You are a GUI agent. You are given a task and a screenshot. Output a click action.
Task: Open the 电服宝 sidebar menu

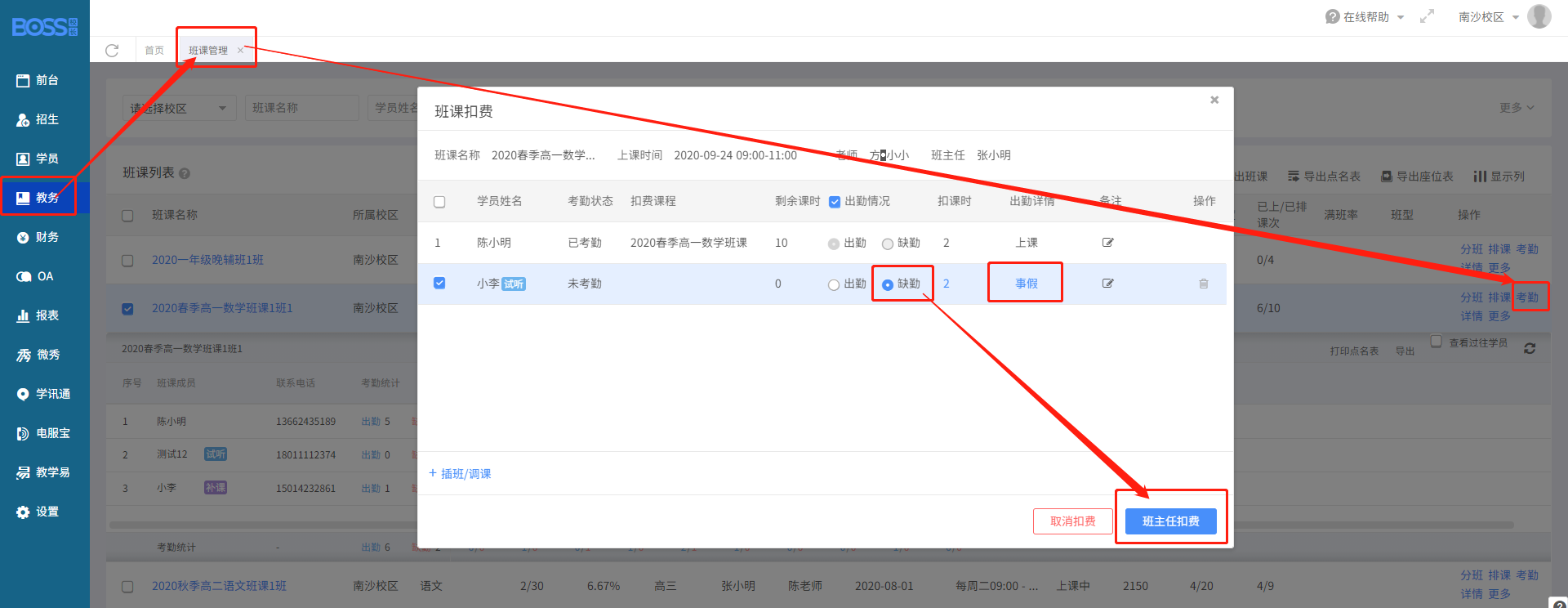tap(45, 433)
